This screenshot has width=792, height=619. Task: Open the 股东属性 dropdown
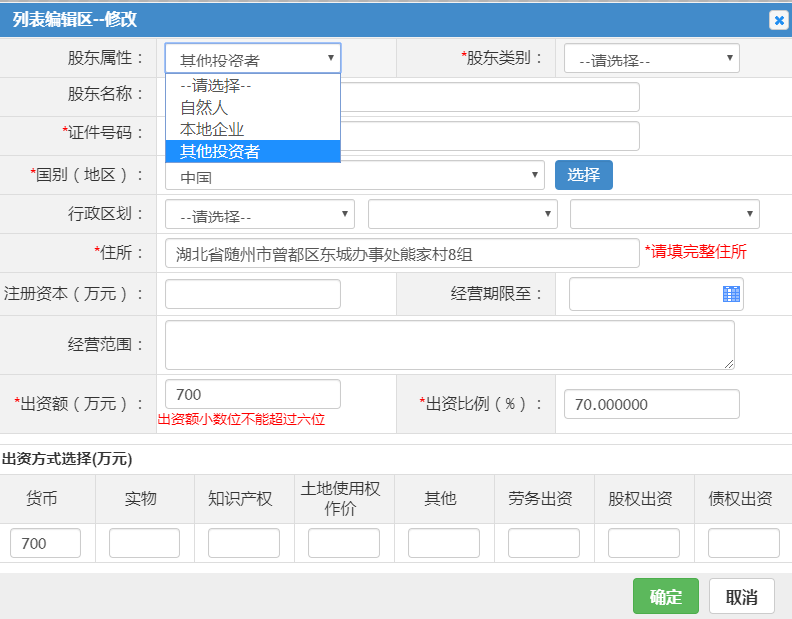(x=253, y=58)
